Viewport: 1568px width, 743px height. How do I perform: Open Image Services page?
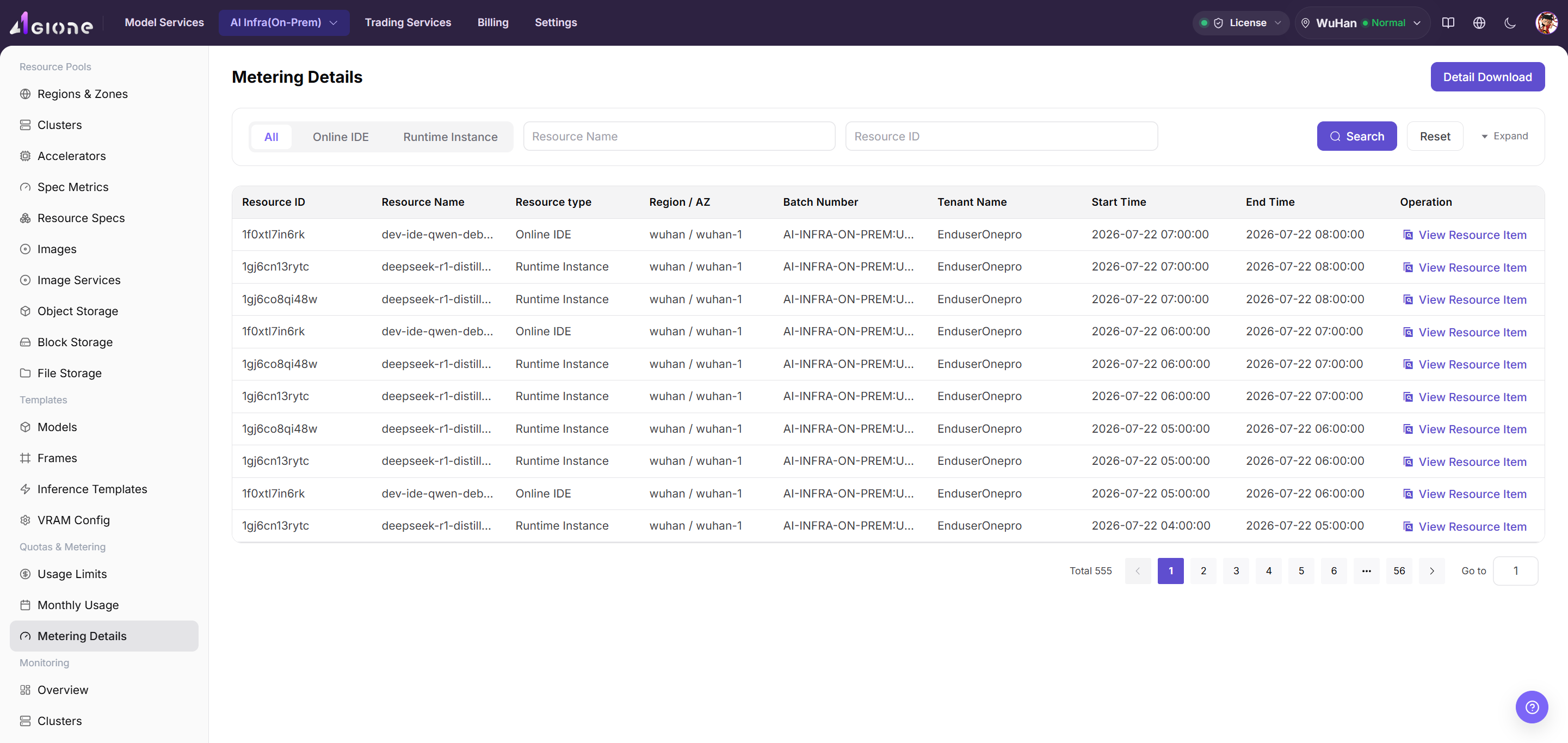[x=104, y=280]
